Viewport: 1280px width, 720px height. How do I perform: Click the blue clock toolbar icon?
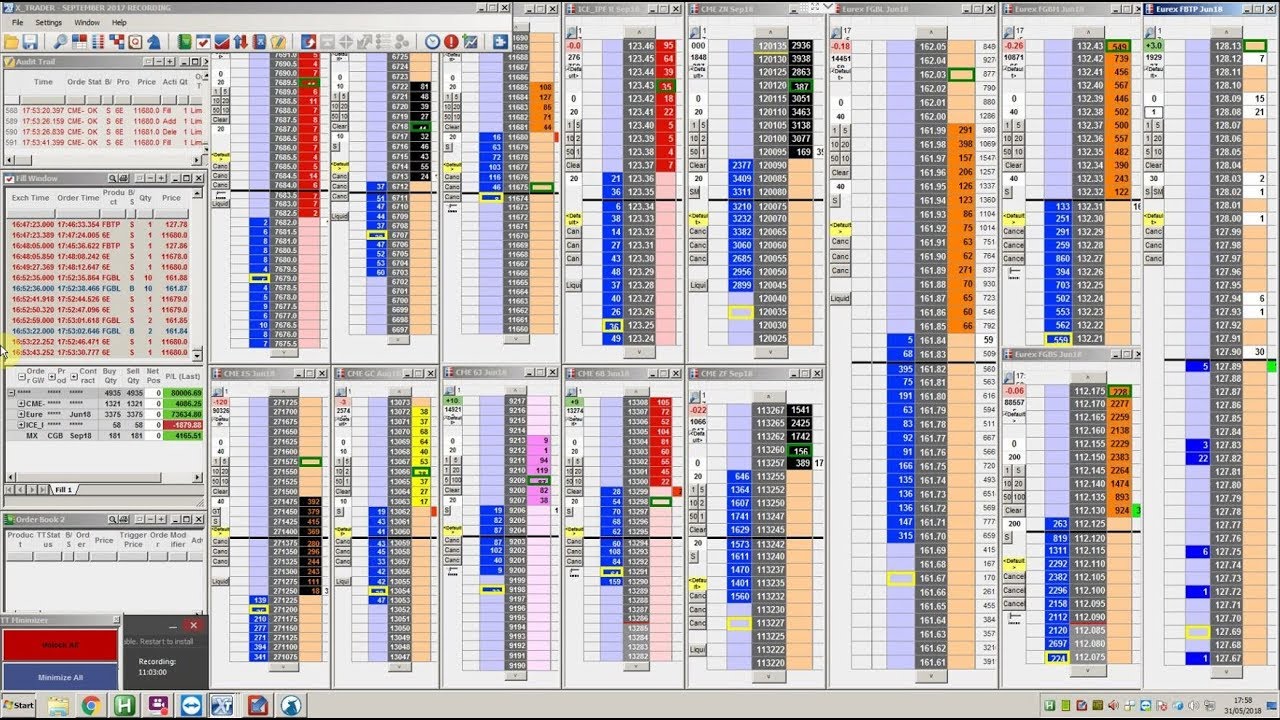[x=432, y=42]
